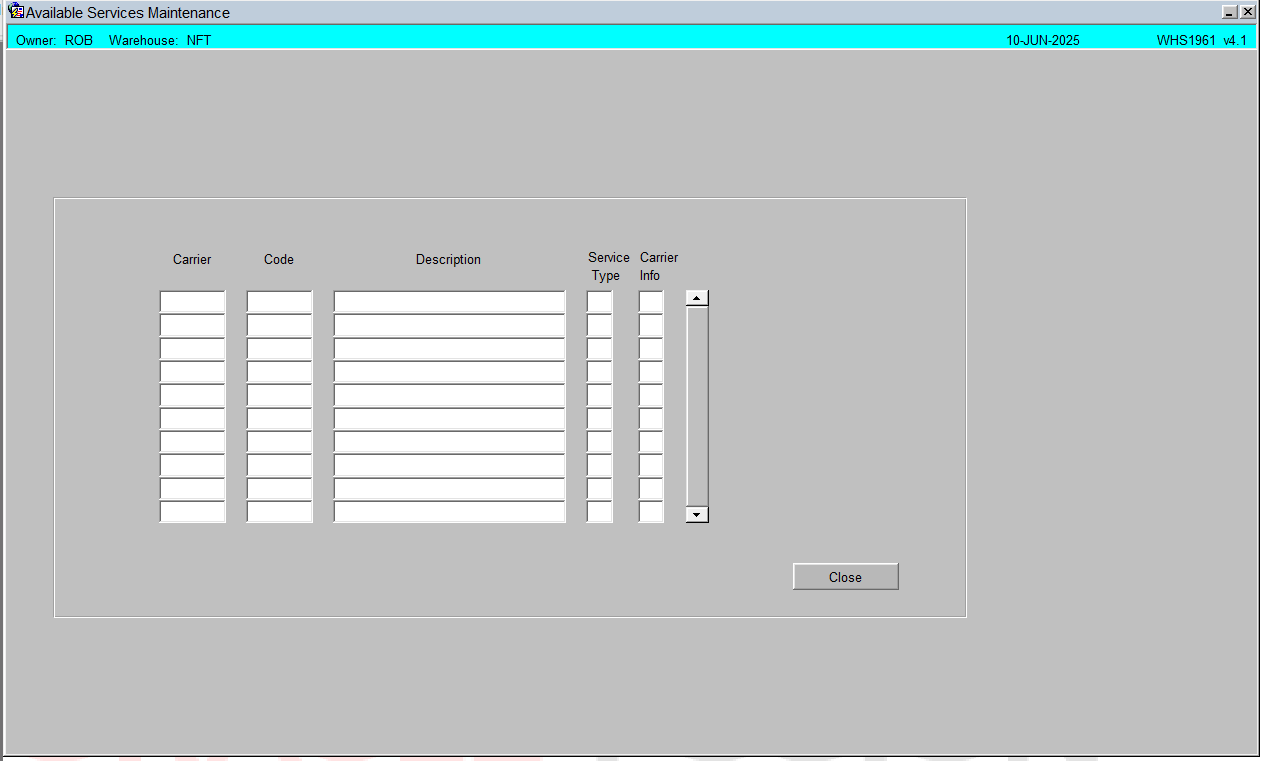Click the vertical scrollbar track
This screenshot has height=761, width=1262.
click(697, 406)
